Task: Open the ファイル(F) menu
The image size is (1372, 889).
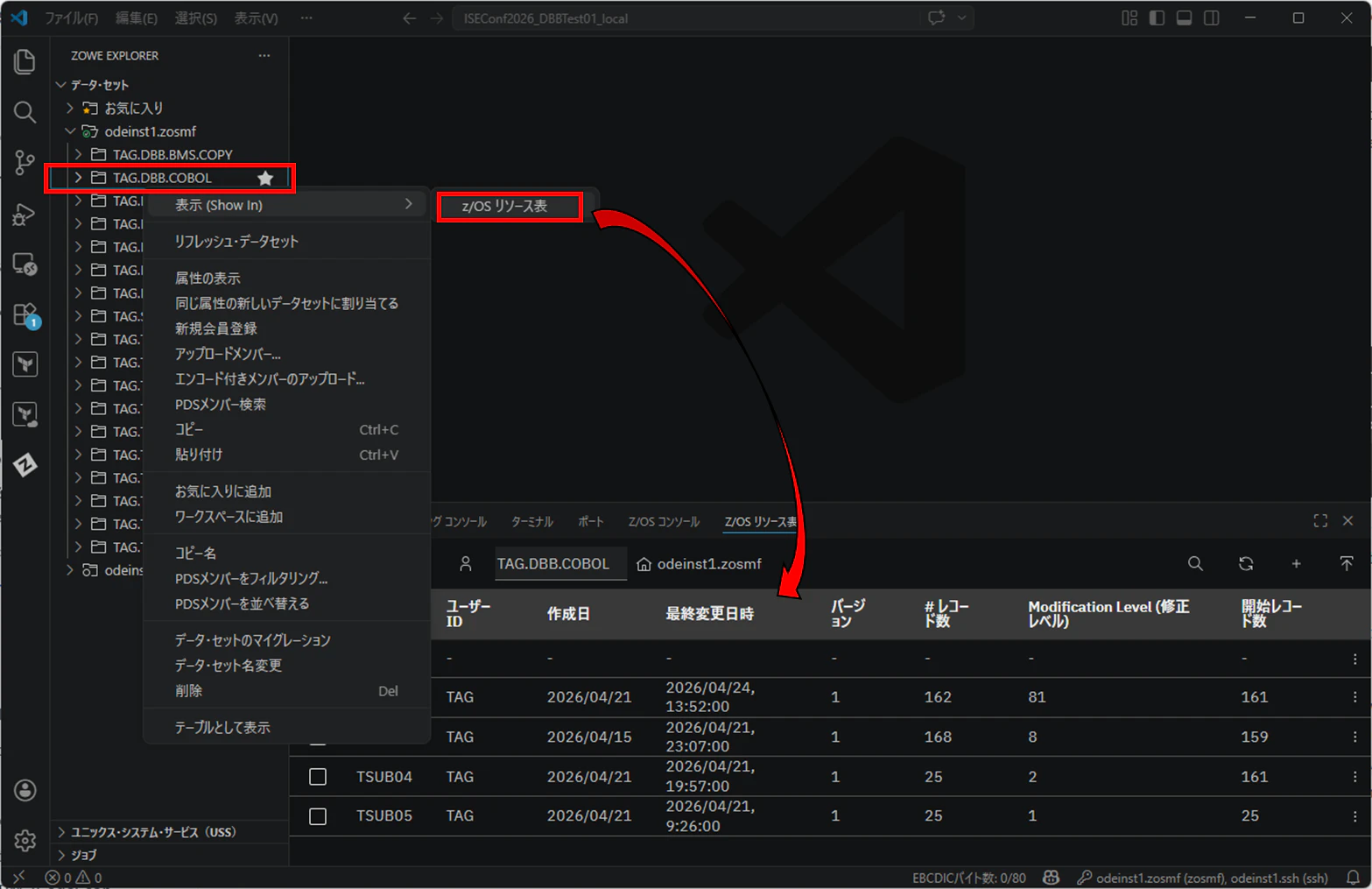Action: (x=71, y=18)
